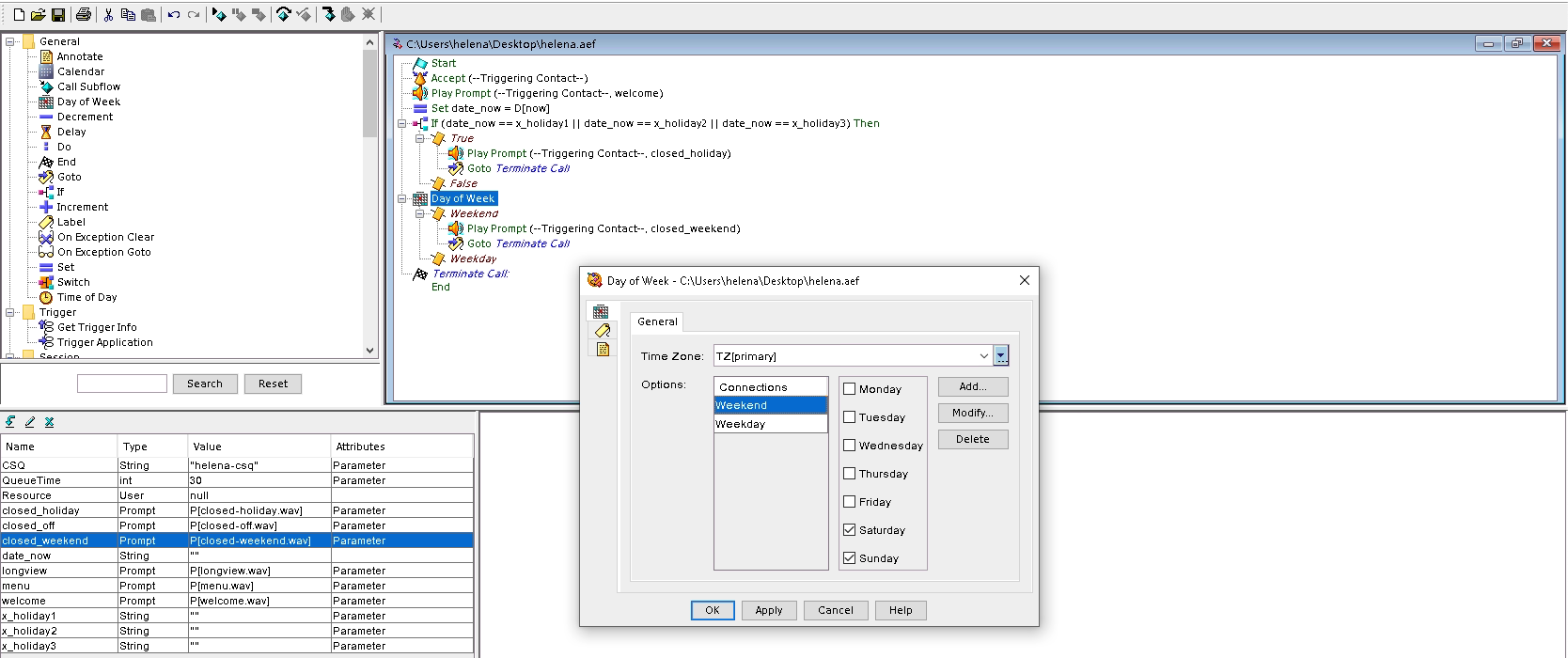Click the Undo arrow in toolbar
This screenshot has width=1568, height=658.
coord(174,14)
